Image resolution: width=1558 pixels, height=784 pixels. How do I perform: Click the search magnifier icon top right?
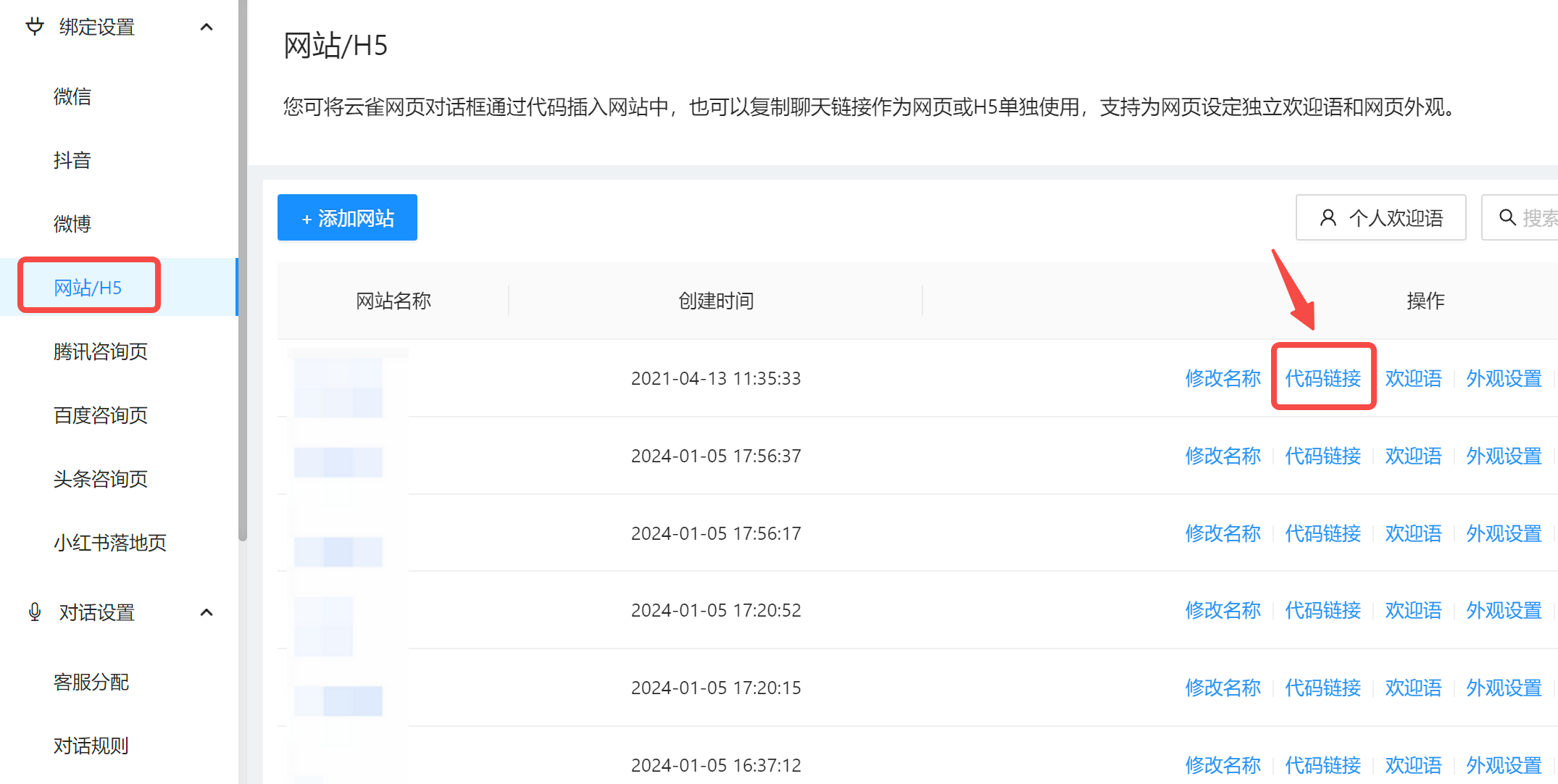click(1508, 217)
